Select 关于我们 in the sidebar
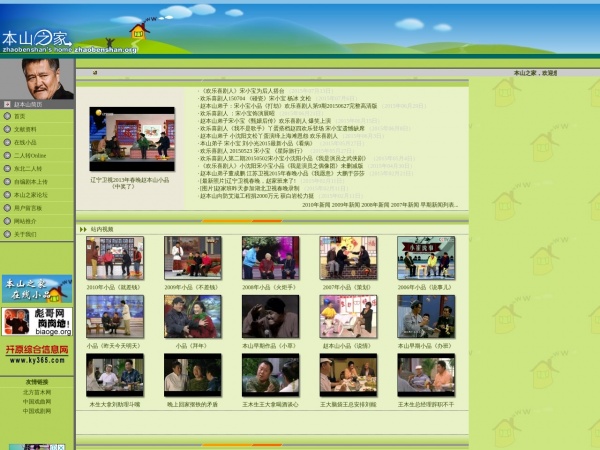The width and height of the screenshot is (600, 450). point(25,234)
